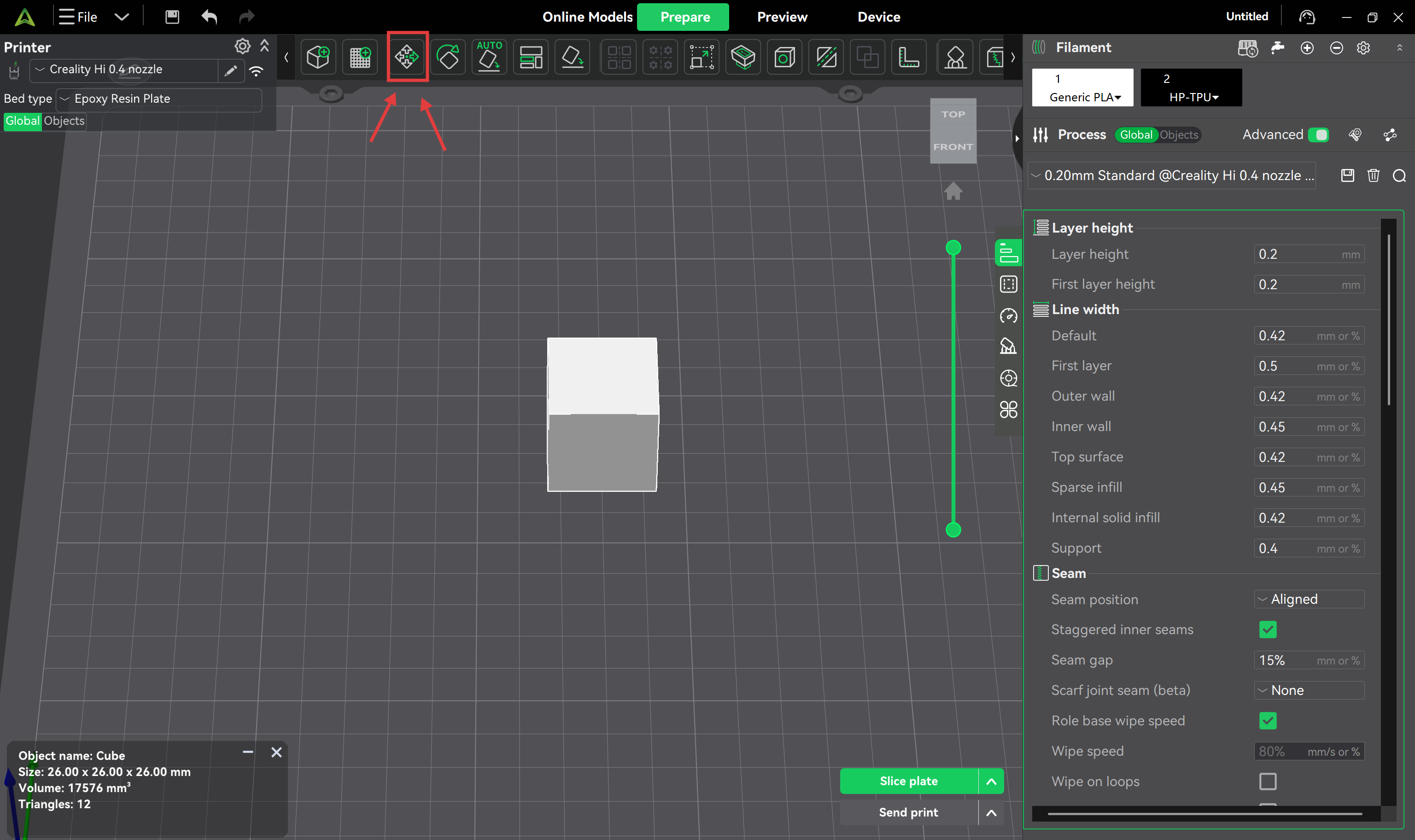
Task: Switch to Online Models tab
Action: coord(587,17)
